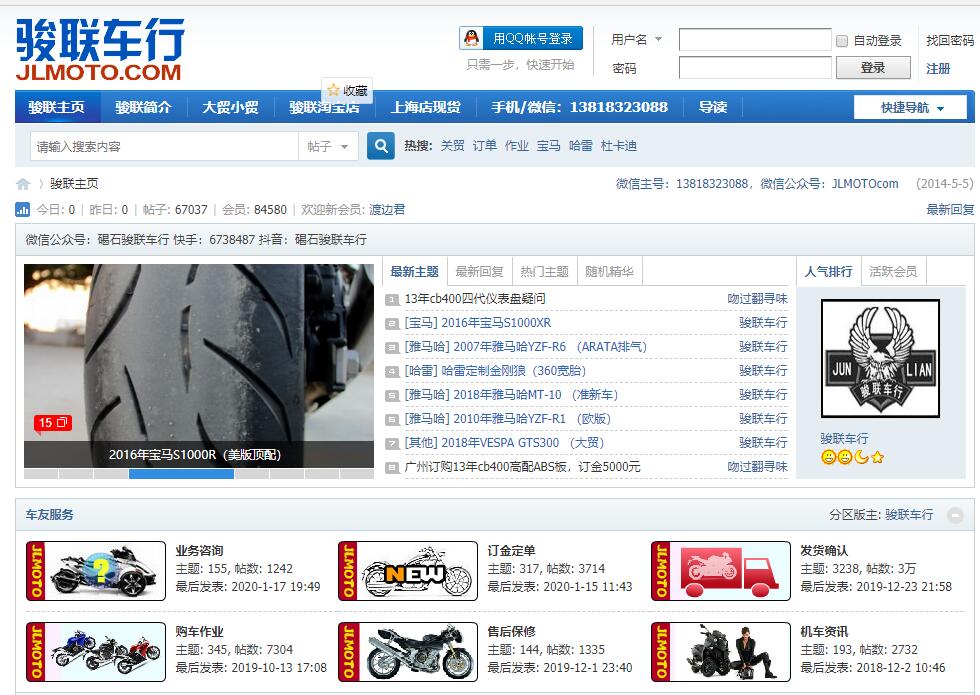Open the 找回密码 link
The width and height of the screenshot is (980, 695).
[x=950, y=41]
